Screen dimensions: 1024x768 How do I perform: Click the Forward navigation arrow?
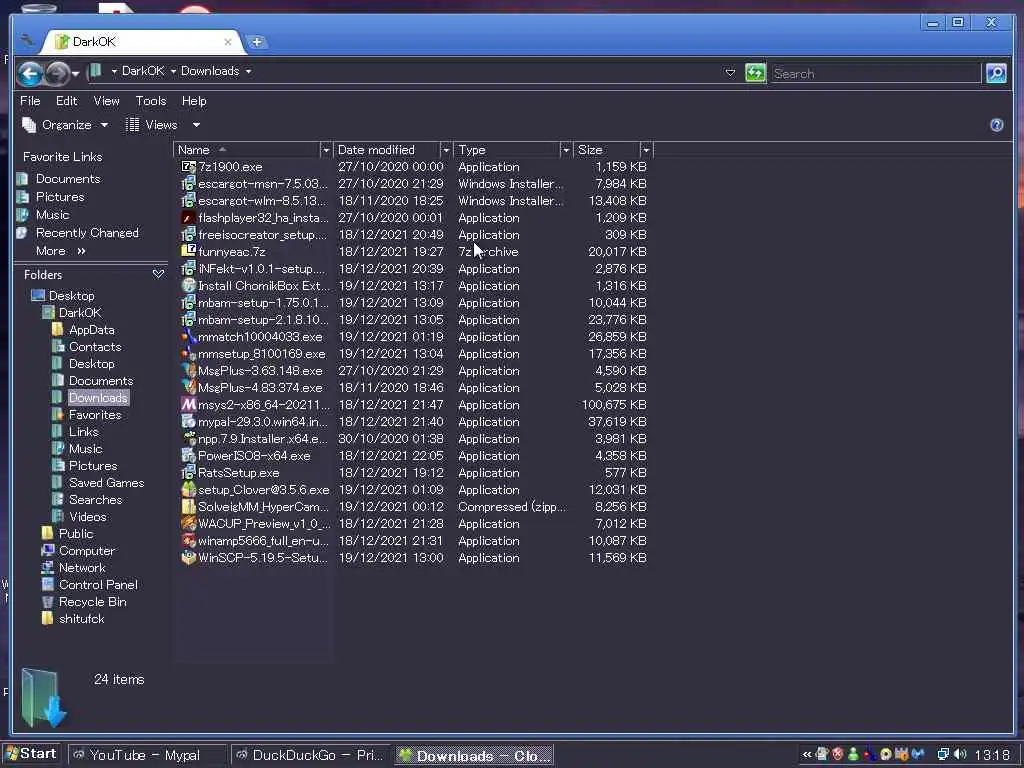tap(57, 72)
